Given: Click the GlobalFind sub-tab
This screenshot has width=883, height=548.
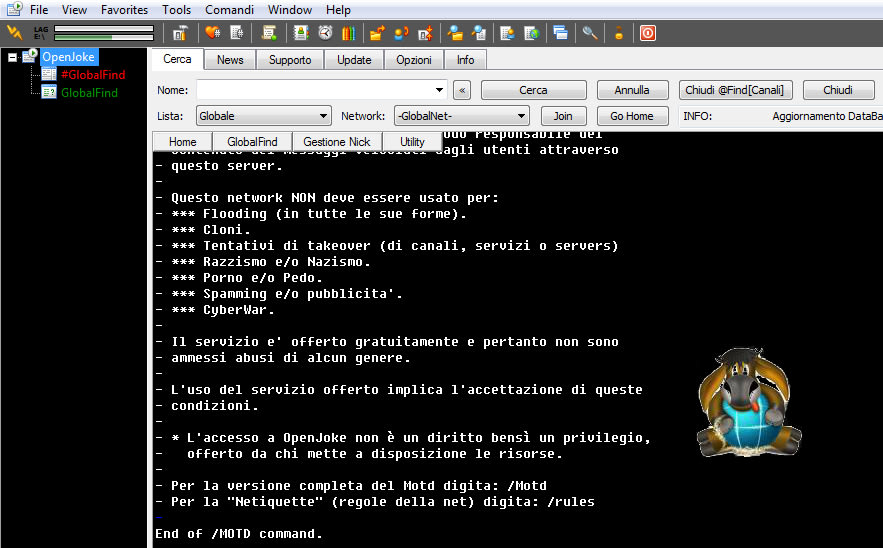Looking at the screenshot, I should [x=252, y=141].
